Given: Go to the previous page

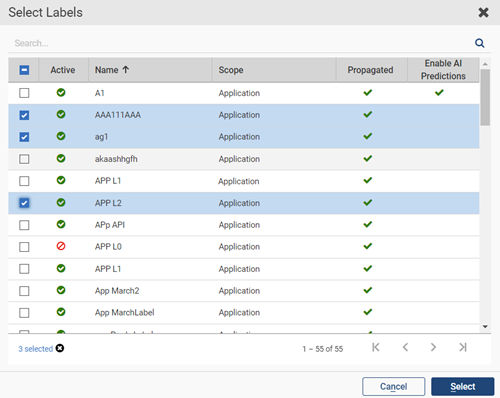Looking at the screenshot, I should click(x=405, y=347).
